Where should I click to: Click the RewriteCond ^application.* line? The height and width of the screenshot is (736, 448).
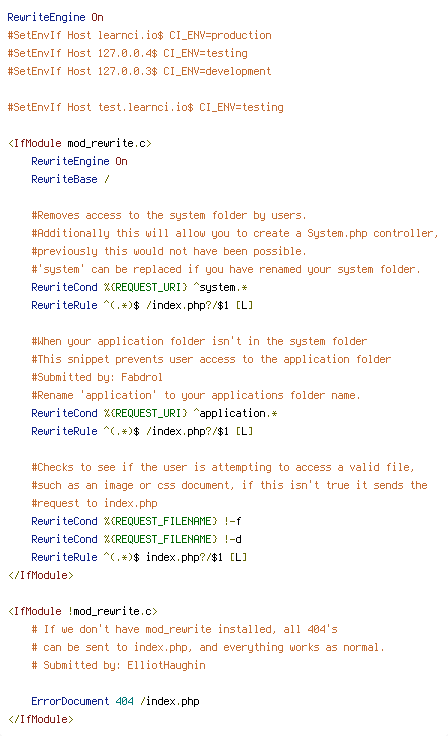154,413
